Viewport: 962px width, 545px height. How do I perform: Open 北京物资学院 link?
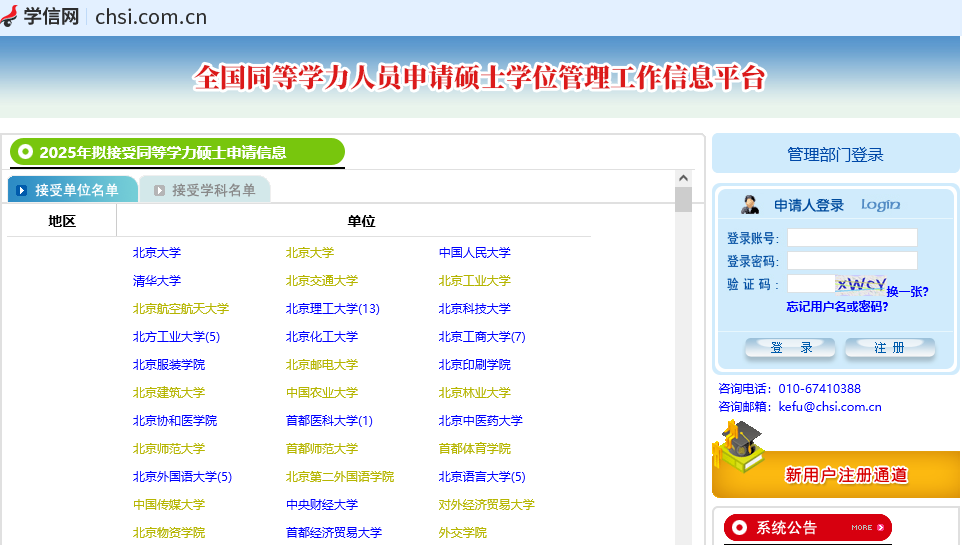click(x=169, y=533)
